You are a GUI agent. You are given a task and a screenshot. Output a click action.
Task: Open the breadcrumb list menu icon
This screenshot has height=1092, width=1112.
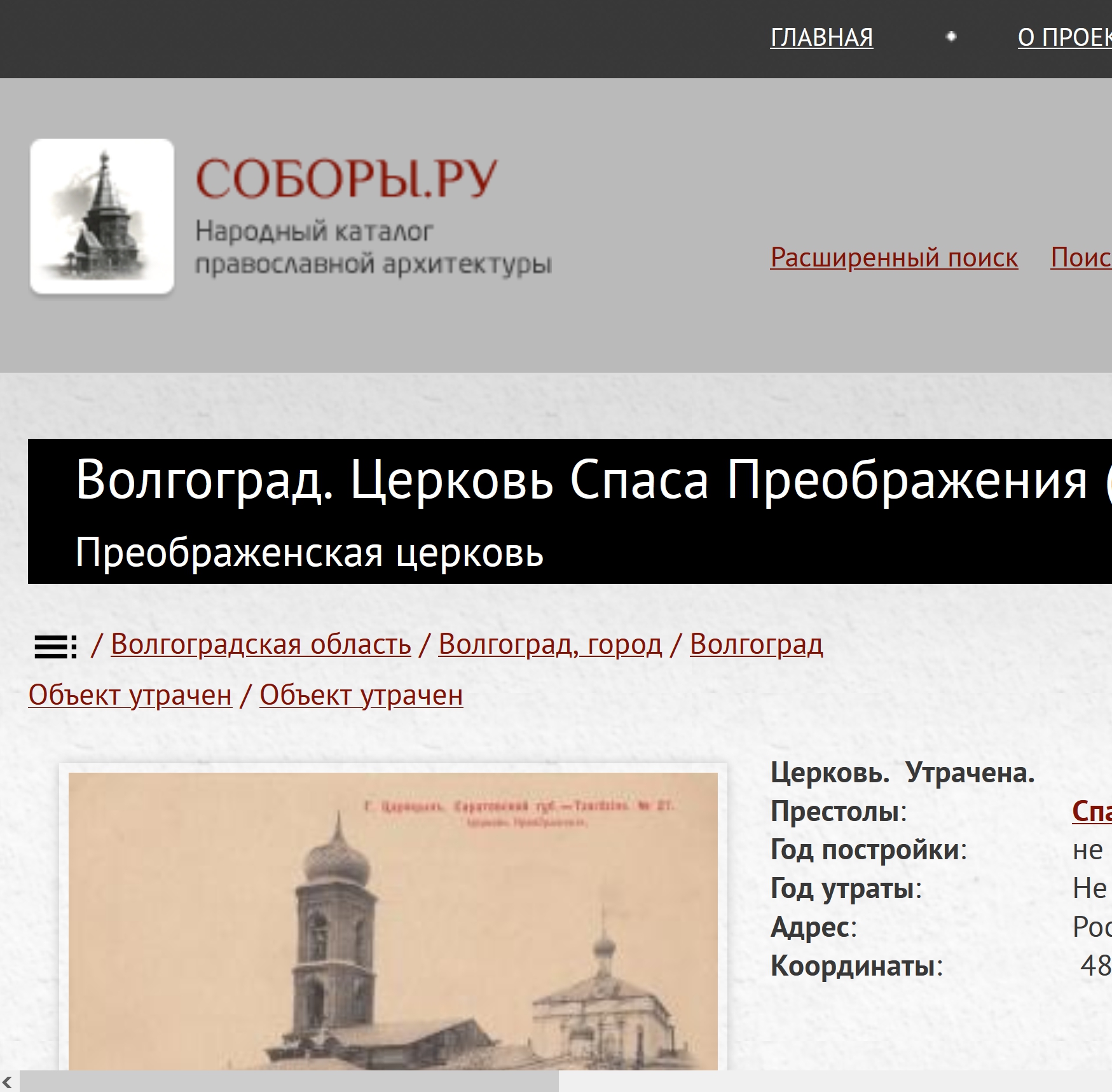[x=55, y=647]
